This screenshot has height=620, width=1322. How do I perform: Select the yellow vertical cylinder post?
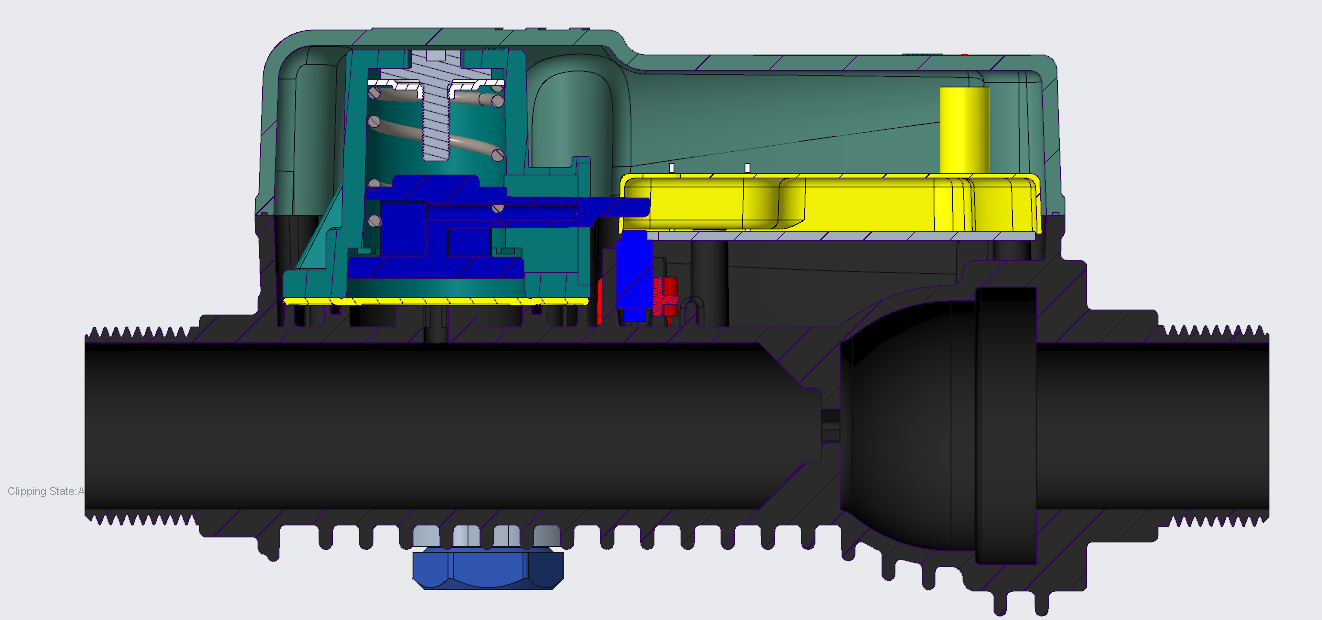tap(963, 130)
